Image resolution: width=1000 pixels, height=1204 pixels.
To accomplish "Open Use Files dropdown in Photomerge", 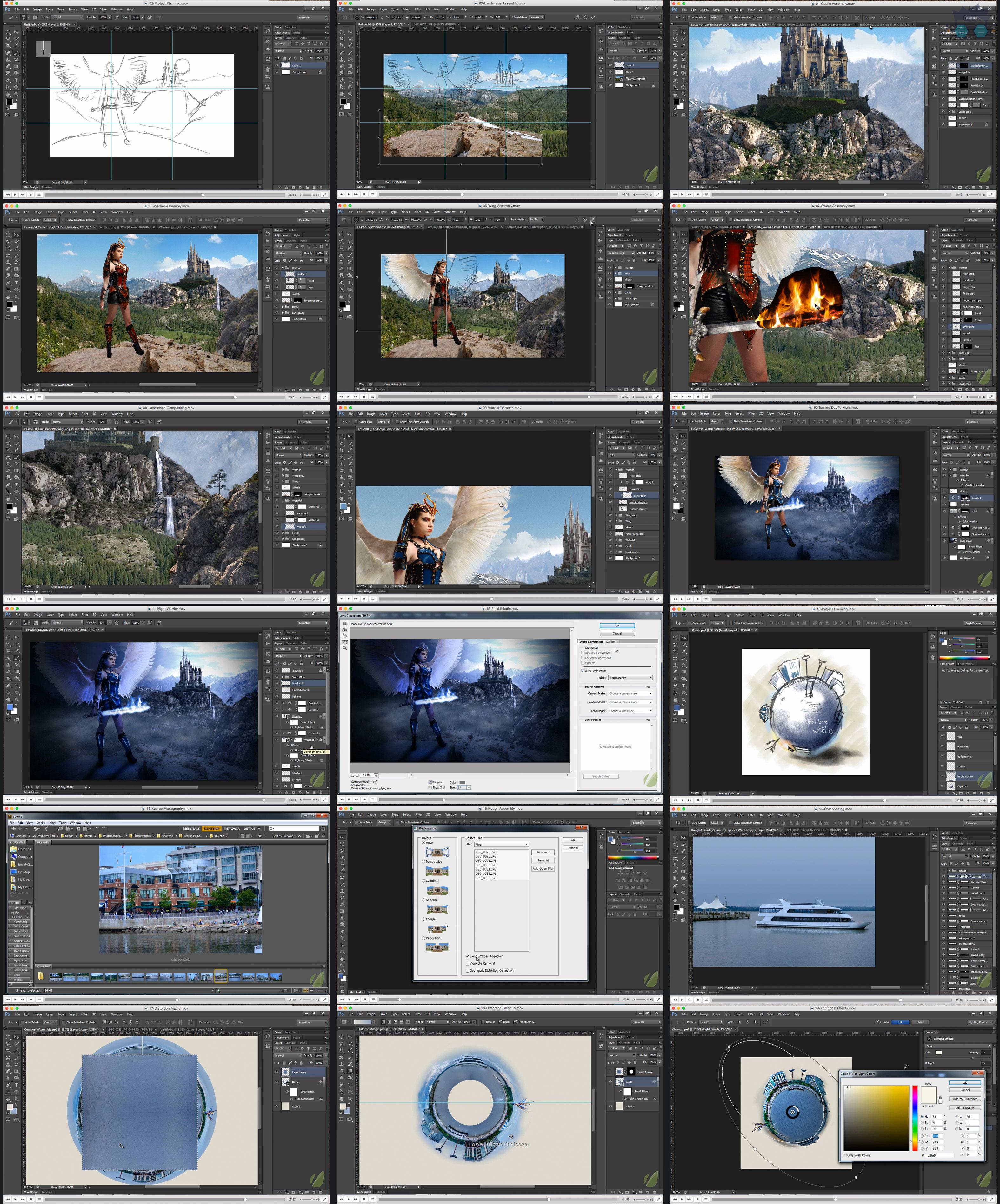I will click(x=502, y=845).
